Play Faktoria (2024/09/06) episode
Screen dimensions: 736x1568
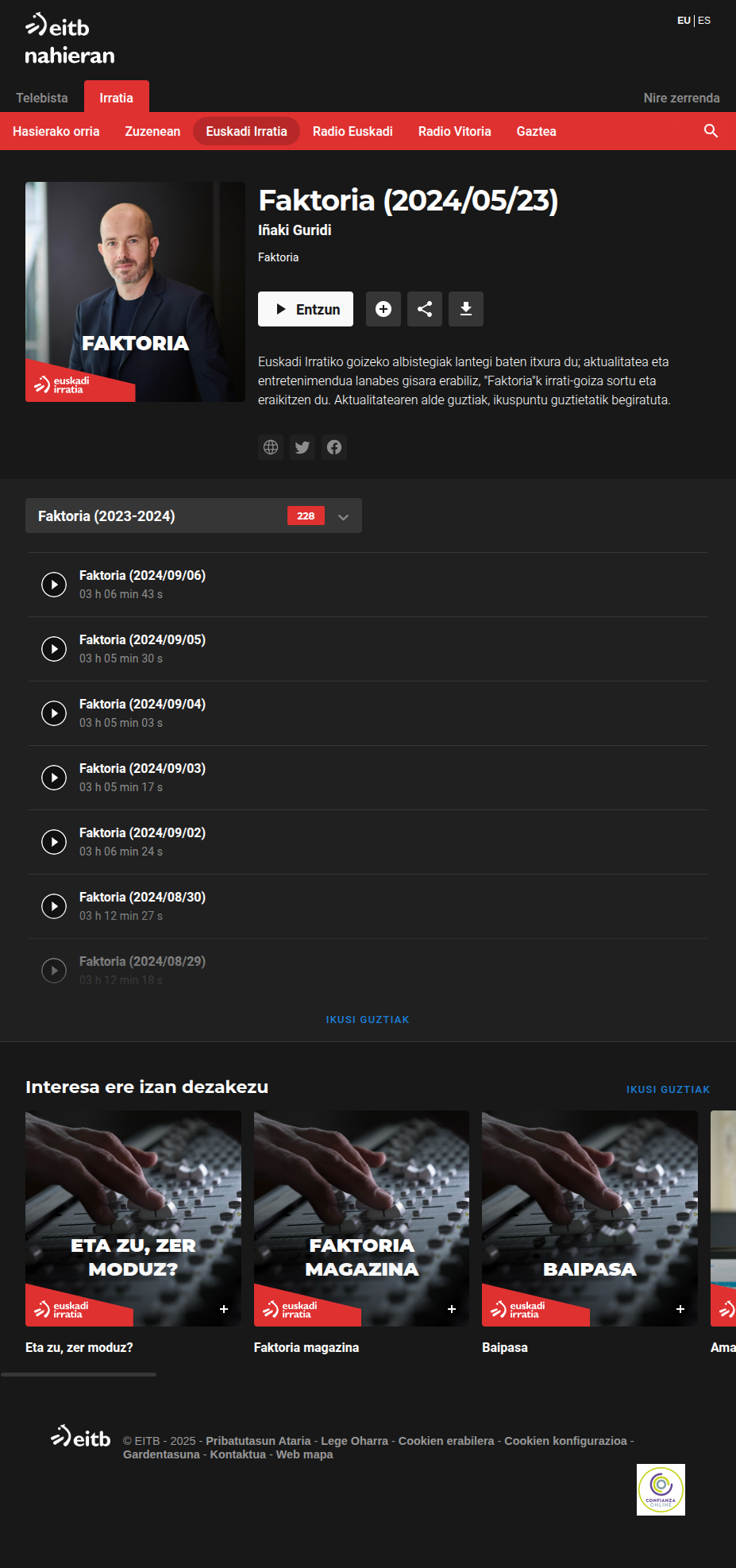coord(54,585)
